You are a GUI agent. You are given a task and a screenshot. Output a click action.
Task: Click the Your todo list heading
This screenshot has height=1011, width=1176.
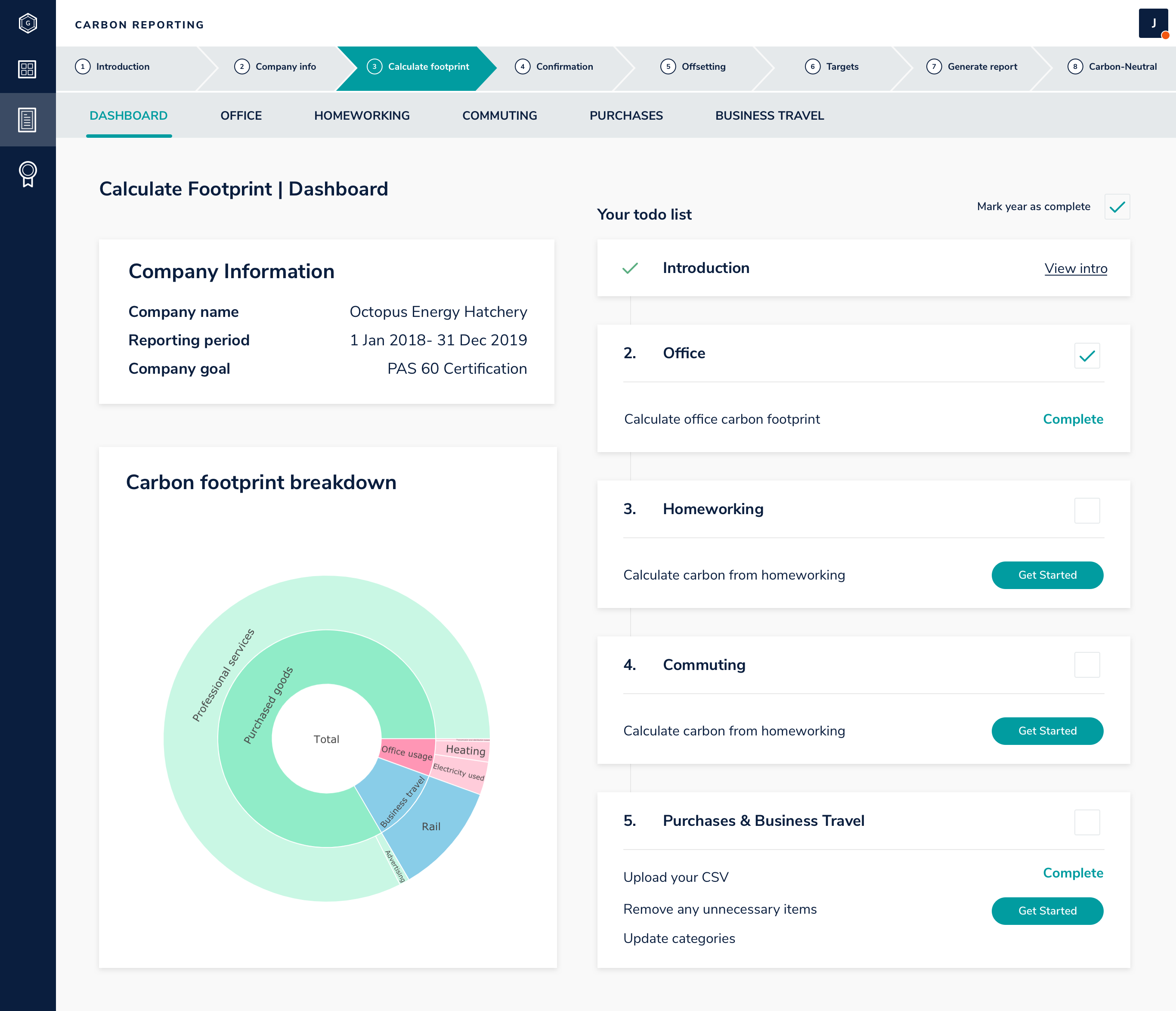tap(644, 214)
